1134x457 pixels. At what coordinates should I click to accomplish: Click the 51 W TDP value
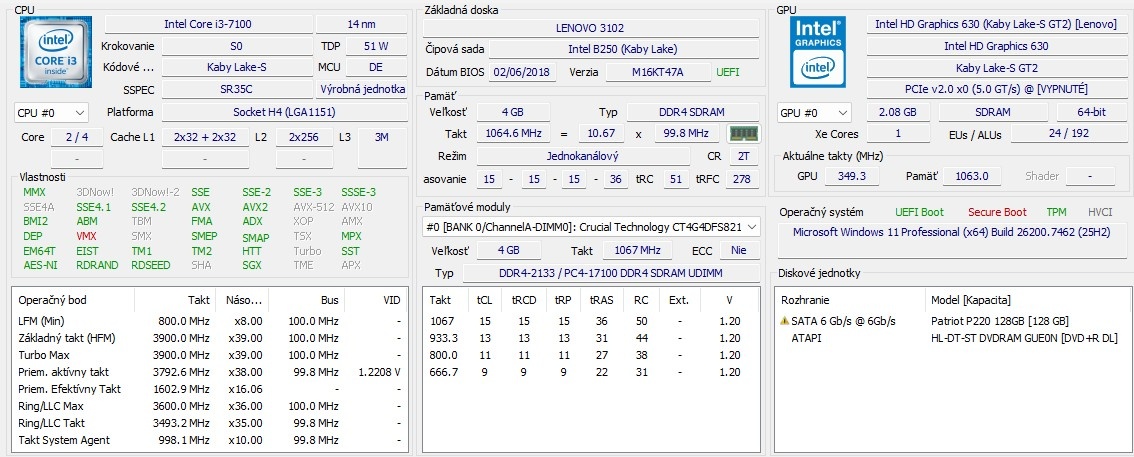tap(376, 46)
